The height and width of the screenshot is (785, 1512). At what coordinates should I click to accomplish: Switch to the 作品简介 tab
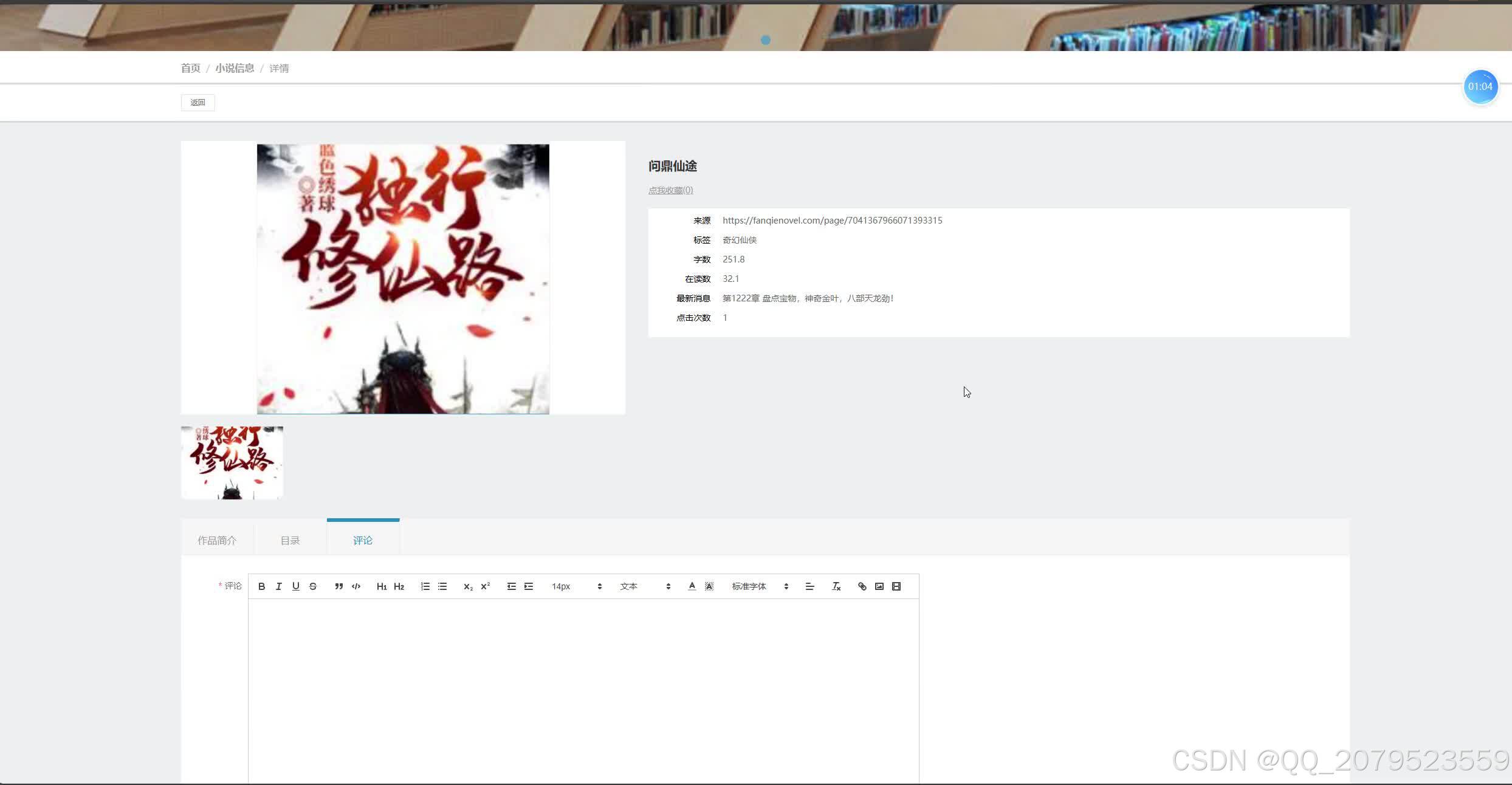[x=217, y=540]
